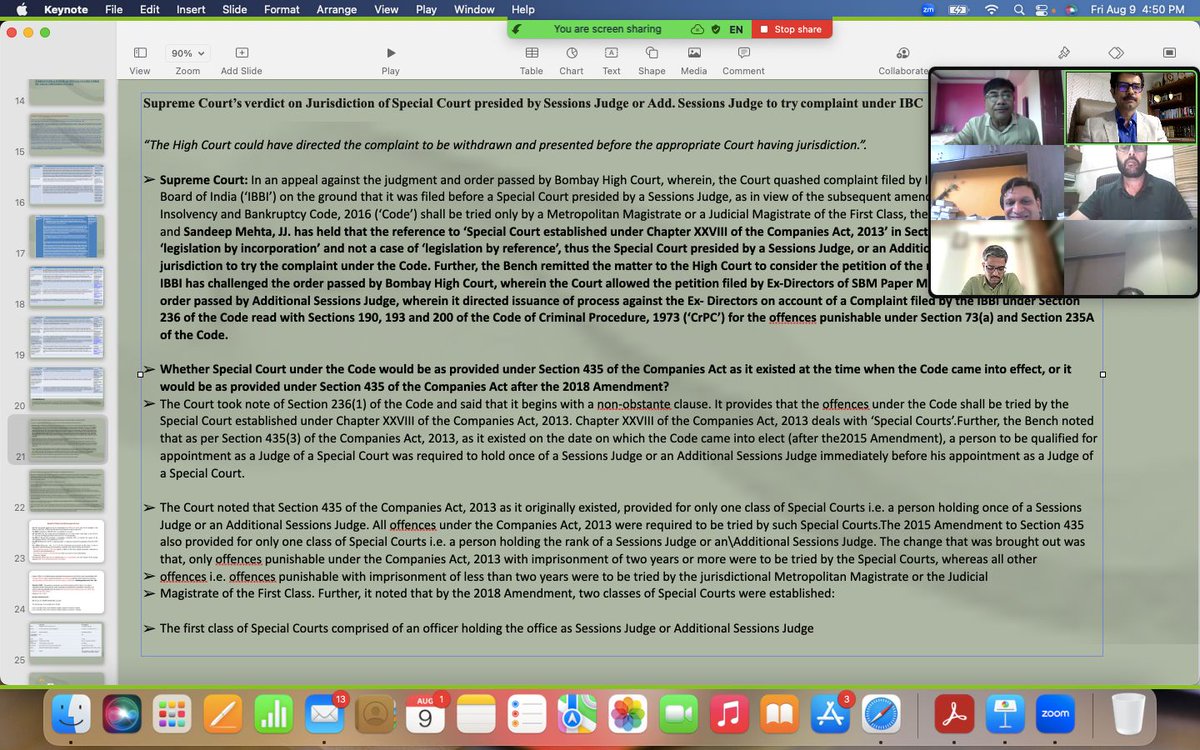Open Spotlight search in menu bar
Viewport: 1200px width, 750px height.
1021,9
